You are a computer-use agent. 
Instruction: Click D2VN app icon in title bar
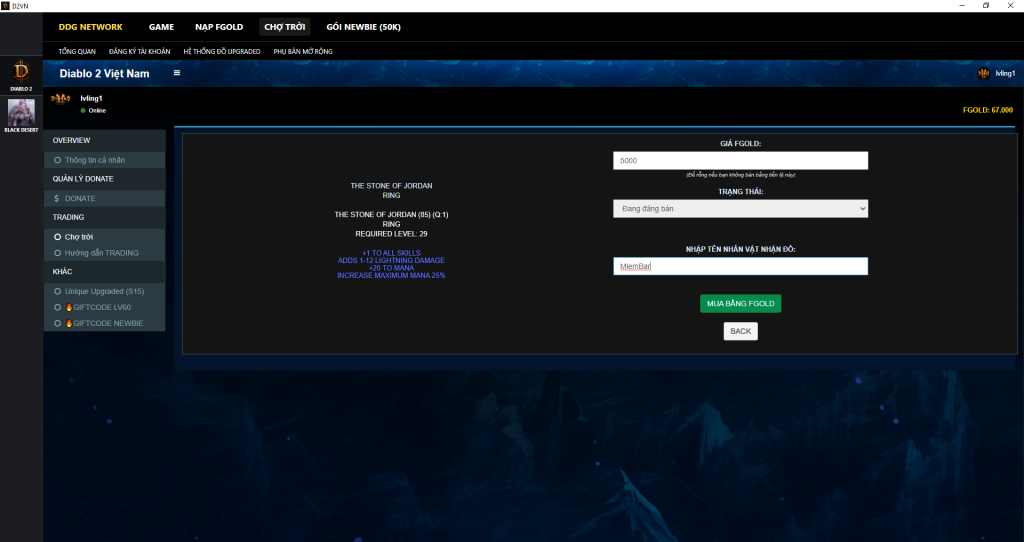tap(5, 6)
